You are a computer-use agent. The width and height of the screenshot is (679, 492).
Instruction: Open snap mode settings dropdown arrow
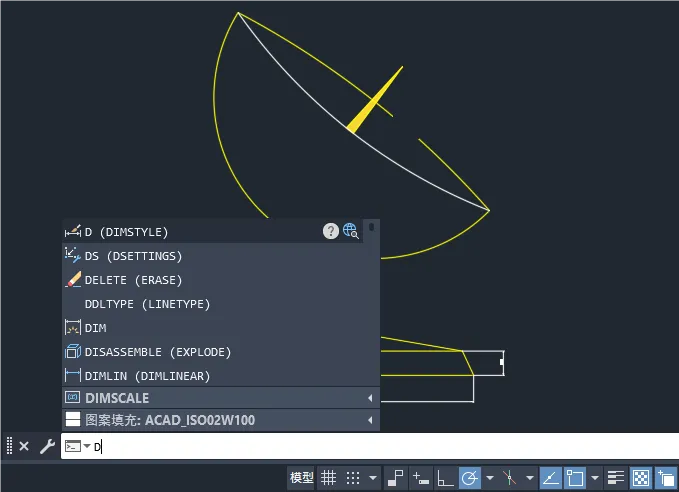[373, 478]
